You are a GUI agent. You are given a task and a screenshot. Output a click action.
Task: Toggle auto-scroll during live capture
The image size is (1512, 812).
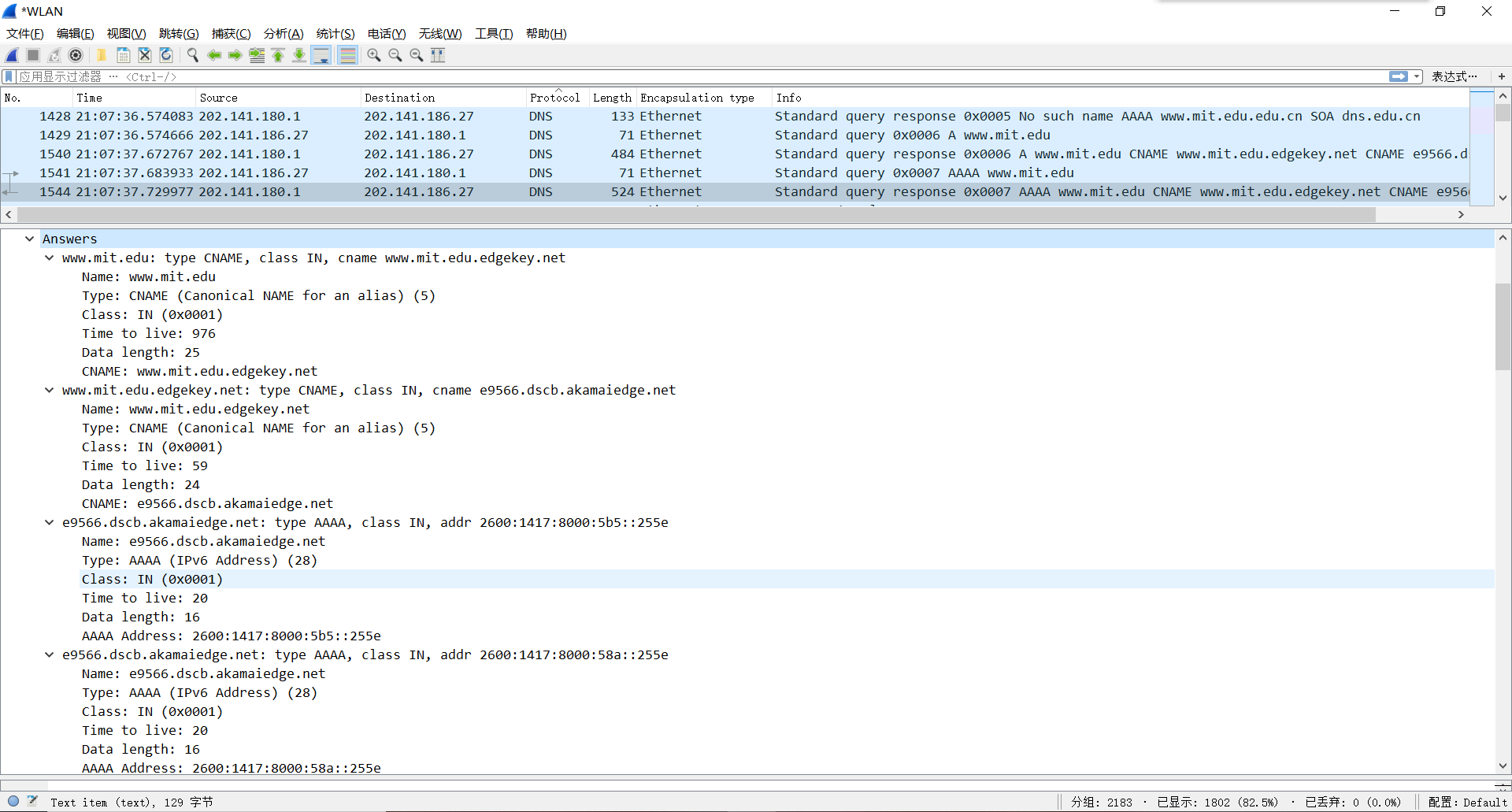click(321, 55)
